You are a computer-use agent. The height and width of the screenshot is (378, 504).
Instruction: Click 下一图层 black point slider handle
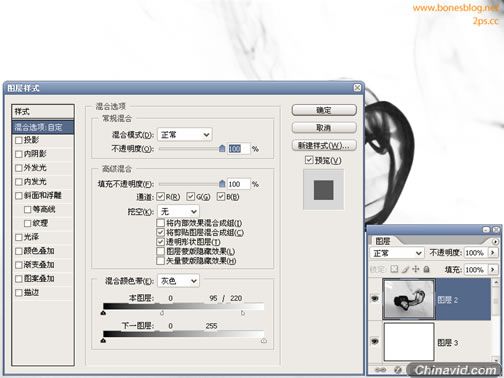click(x=103, y=341)
